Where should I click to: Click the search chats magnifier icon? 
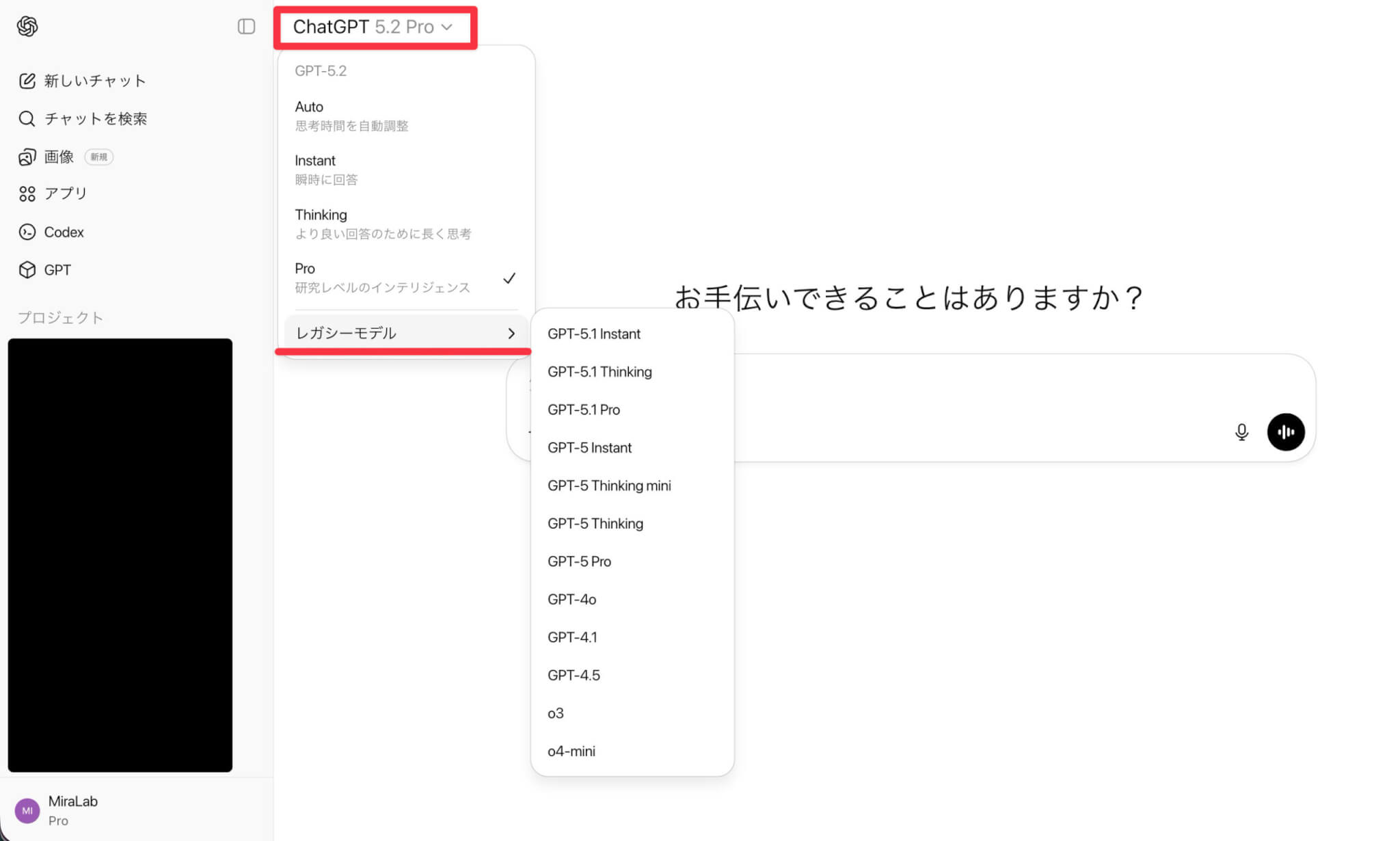pyautogui.click(x=27, y=119)
